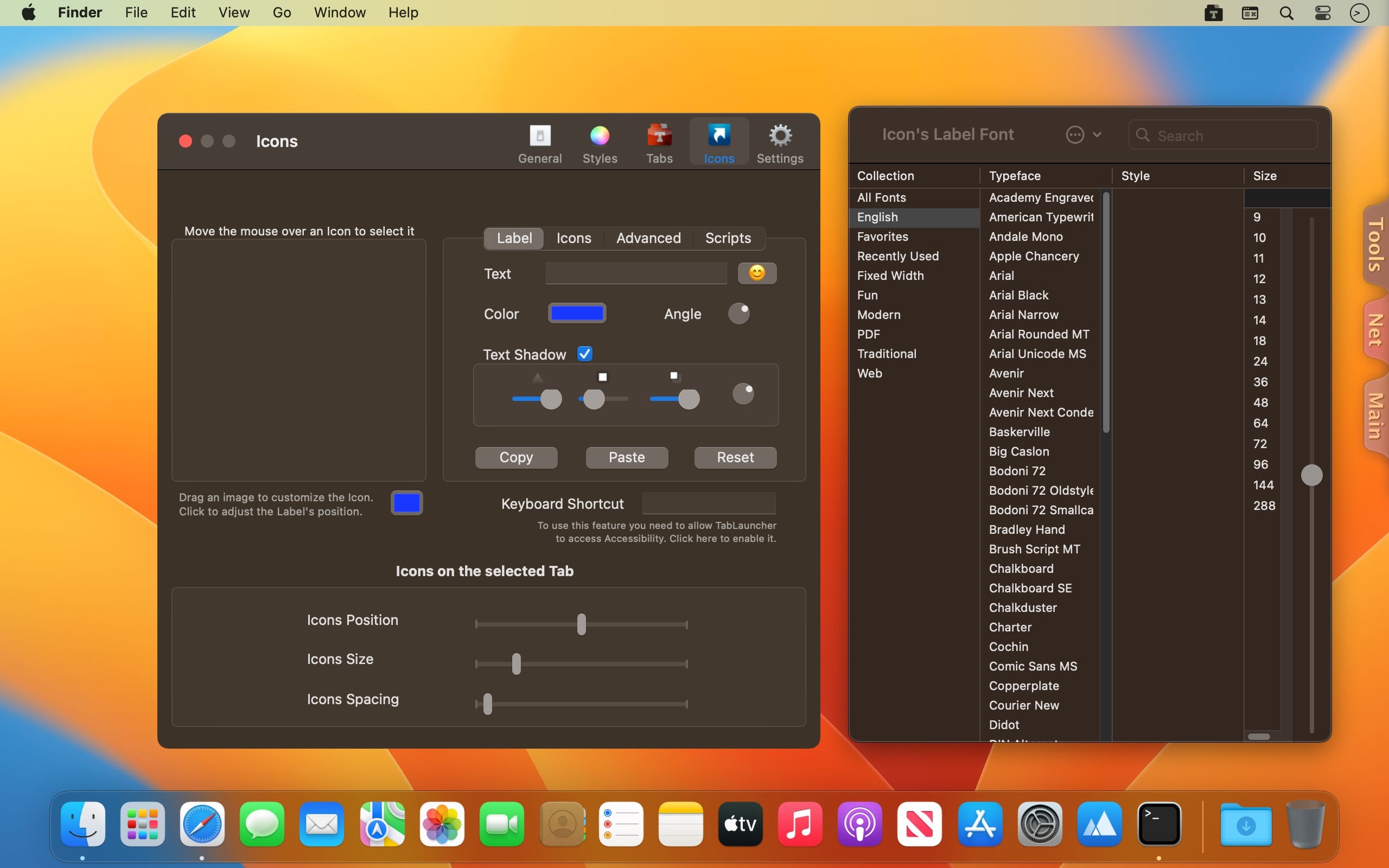Uncheck the Text Shadow checkbox
Viewport: 1389px width, 868px height.
coord(585,354)
